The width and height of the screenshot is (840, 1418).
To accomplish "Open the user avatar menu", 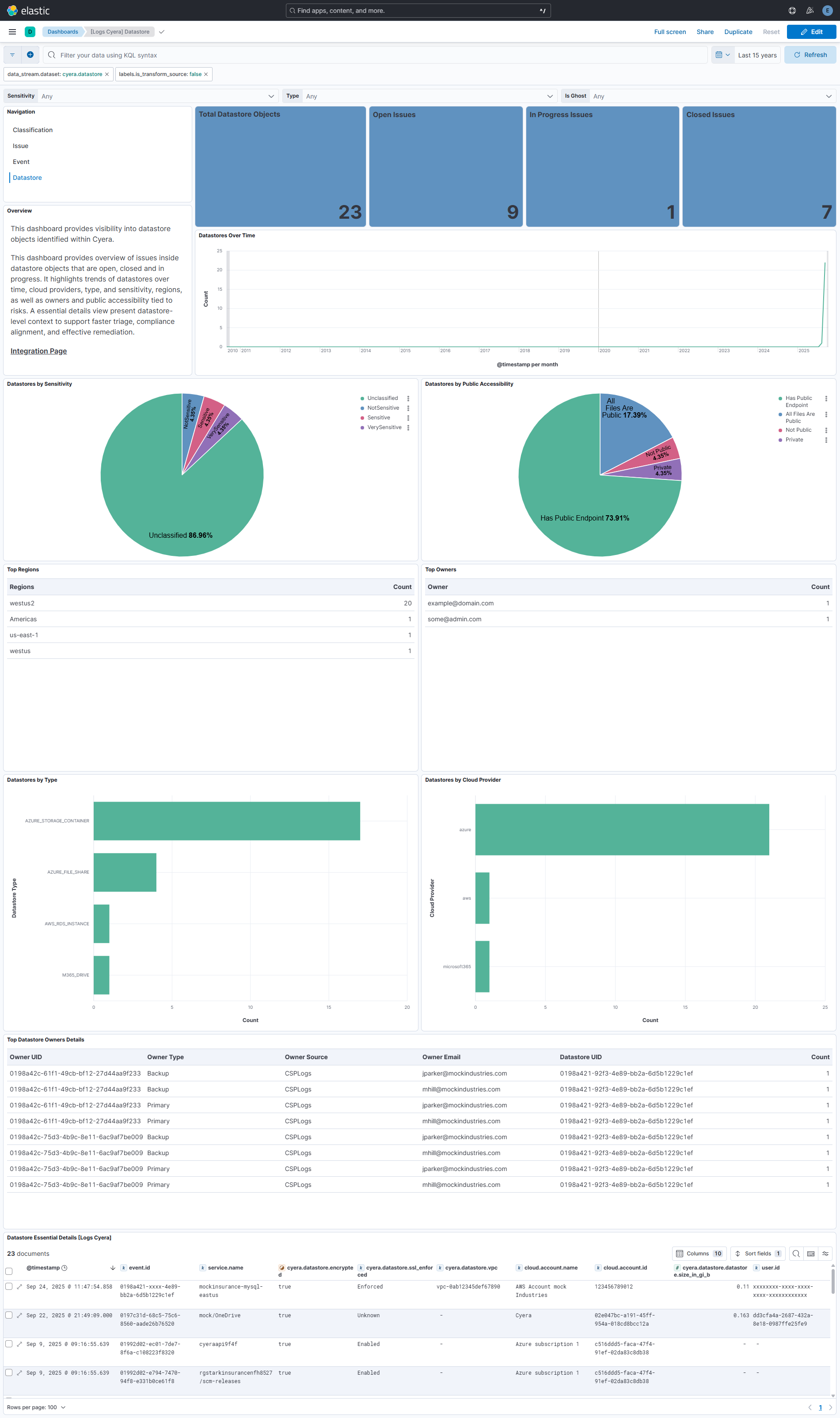I will click(x=827, y=10).
